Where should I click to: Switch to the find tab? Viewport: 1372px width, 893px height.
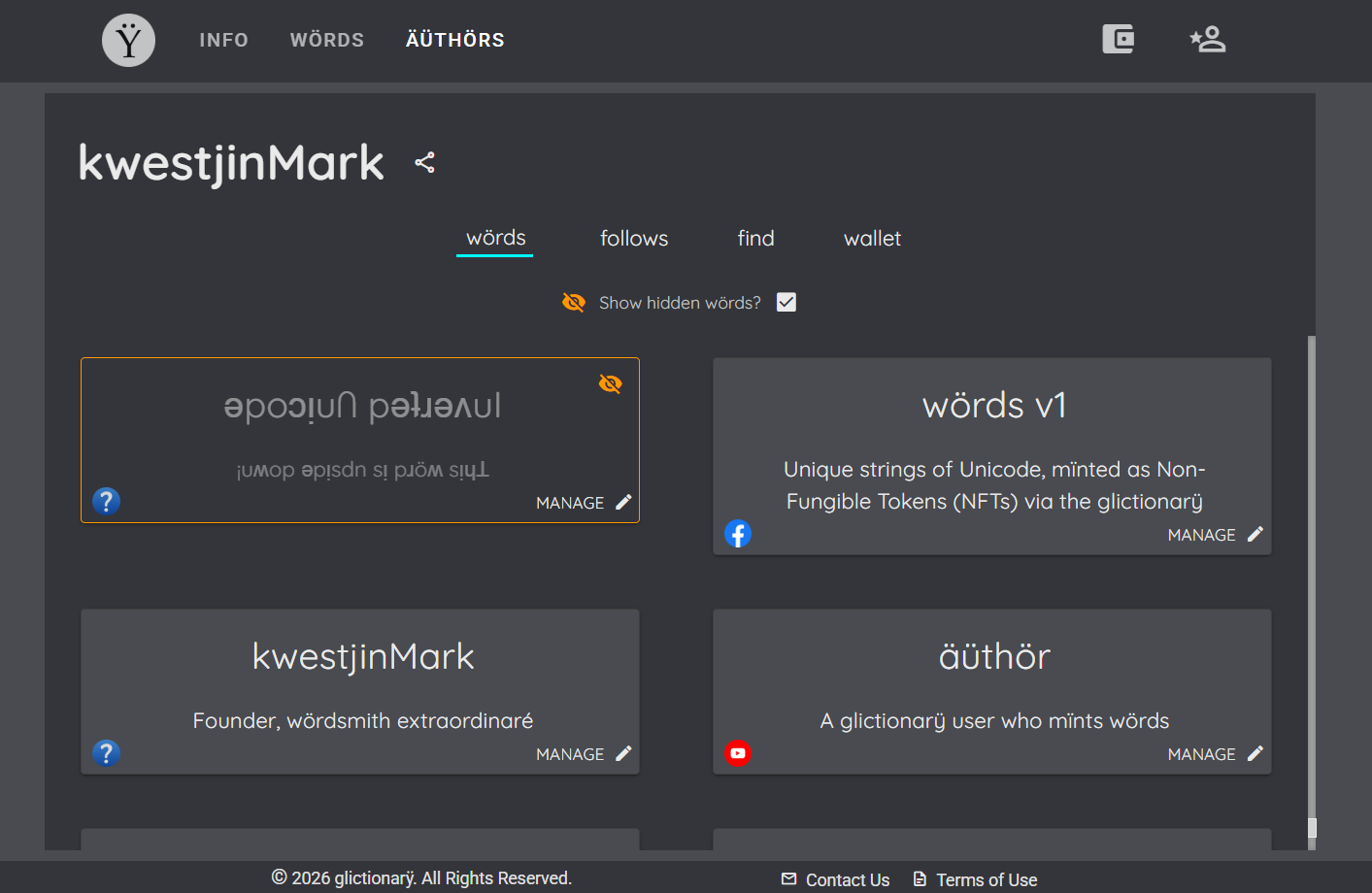(756, 238)
